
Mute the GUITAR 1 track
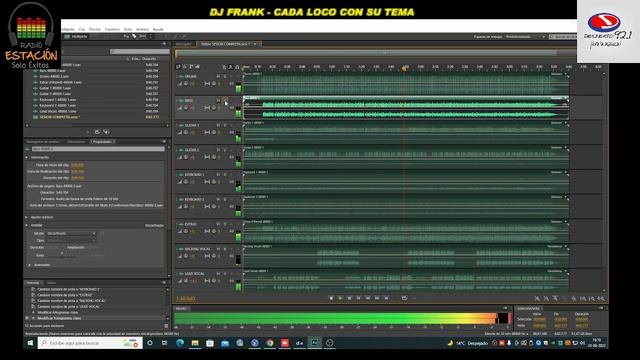pyautogui.click(x=218, y=125)
